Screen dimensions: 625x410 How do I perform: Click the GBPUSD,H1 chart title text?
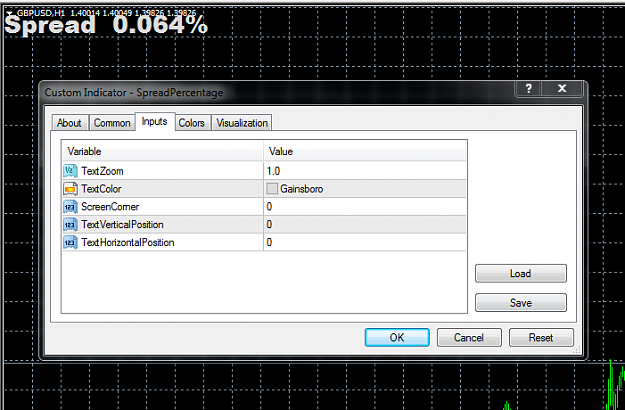tap(40, 13)
